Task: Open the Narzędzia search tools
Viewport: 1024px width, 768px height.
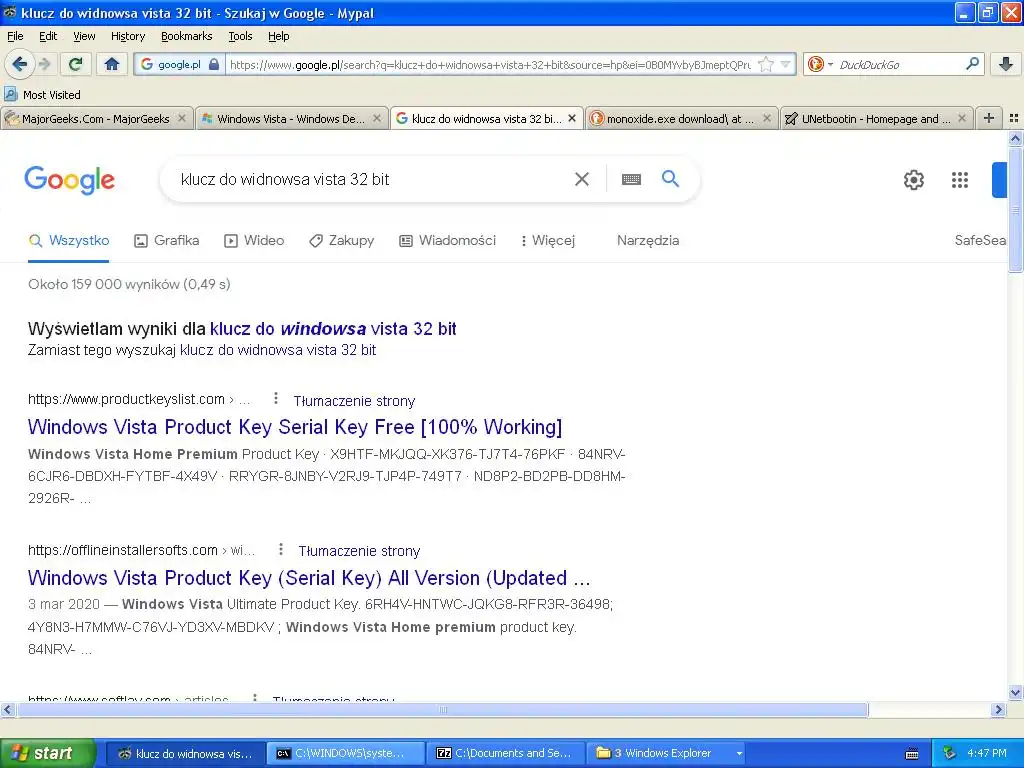Action: (648, 240)
